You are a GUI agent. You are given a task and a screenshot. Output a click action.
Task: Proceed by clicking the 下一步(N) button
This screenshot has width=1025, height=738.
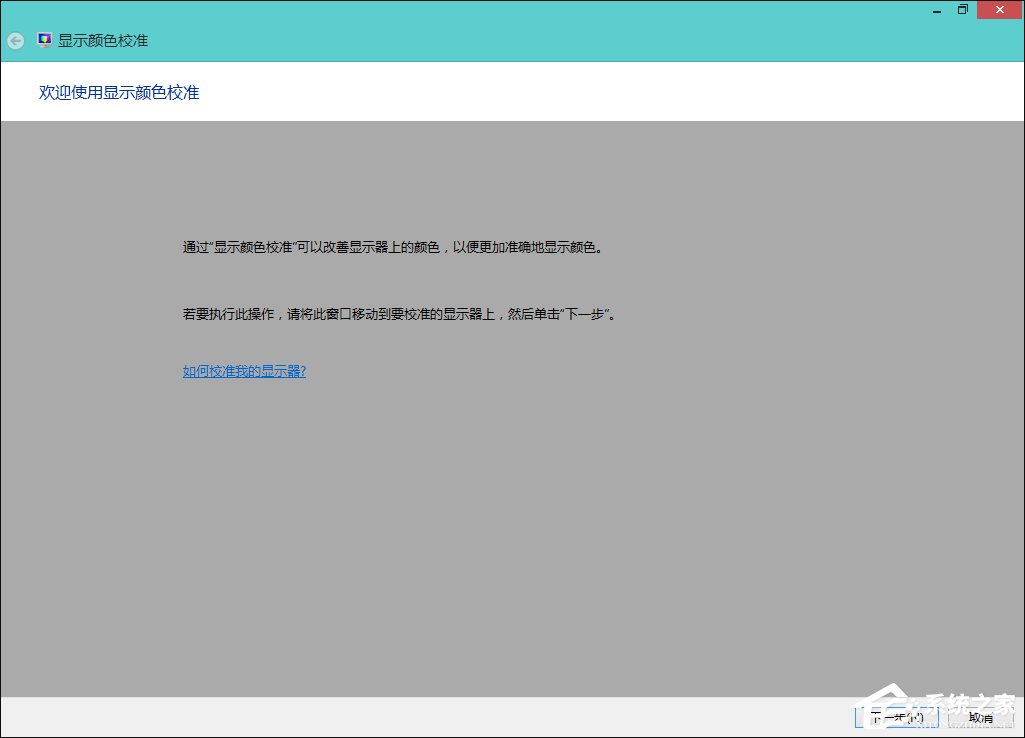coord(897,717)
